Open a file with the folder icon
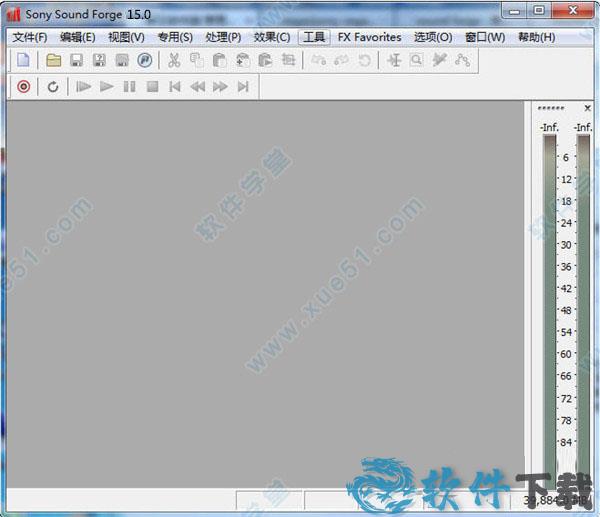This screenshot has height=517, width=600. tap(54, 60)
